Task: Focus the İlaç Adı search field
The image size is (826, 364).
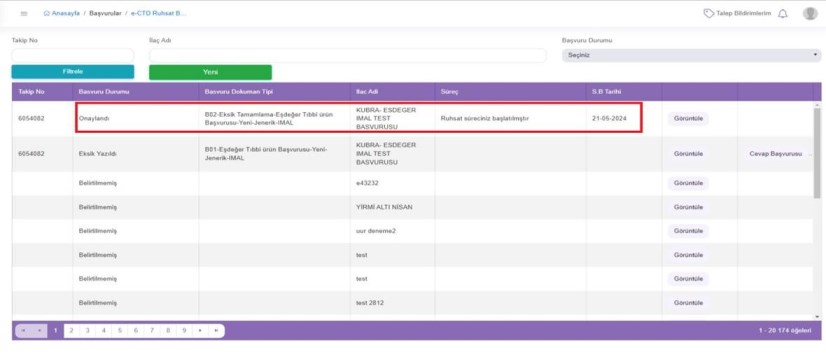Action: tap(348, 55)
